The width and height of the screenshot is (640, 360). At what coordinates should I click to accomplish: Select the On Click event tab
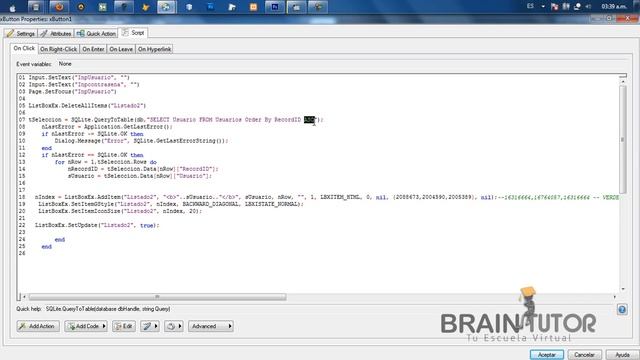pos(24,48)
